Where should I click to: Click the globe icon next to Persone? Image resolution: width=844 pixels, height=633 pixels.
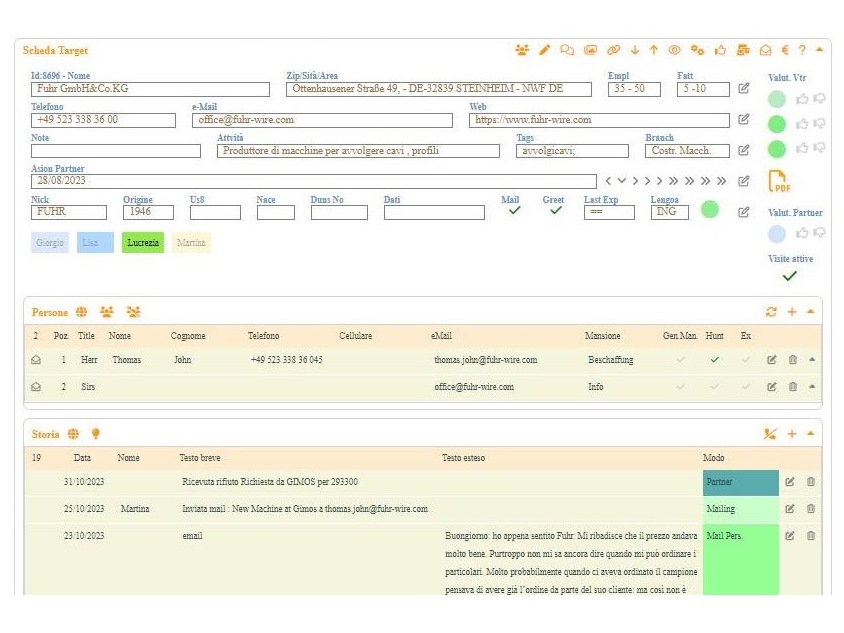[81, 312]
